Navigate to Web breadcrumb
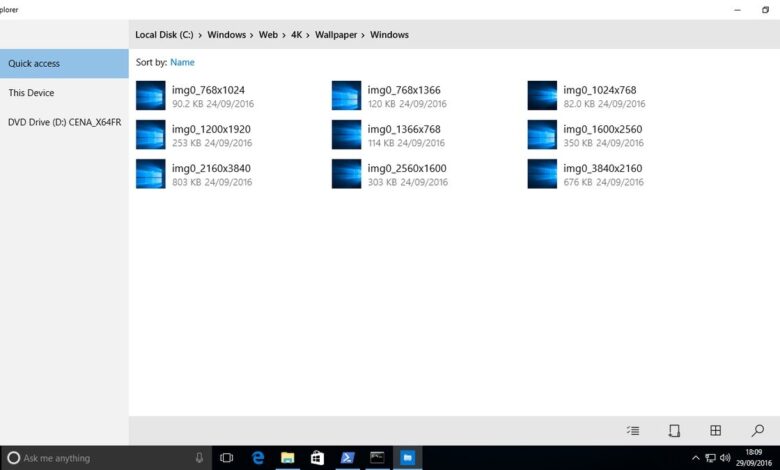The height and width of the screenshot is (470, 780). pyautogui.click(x=268, y=35)
